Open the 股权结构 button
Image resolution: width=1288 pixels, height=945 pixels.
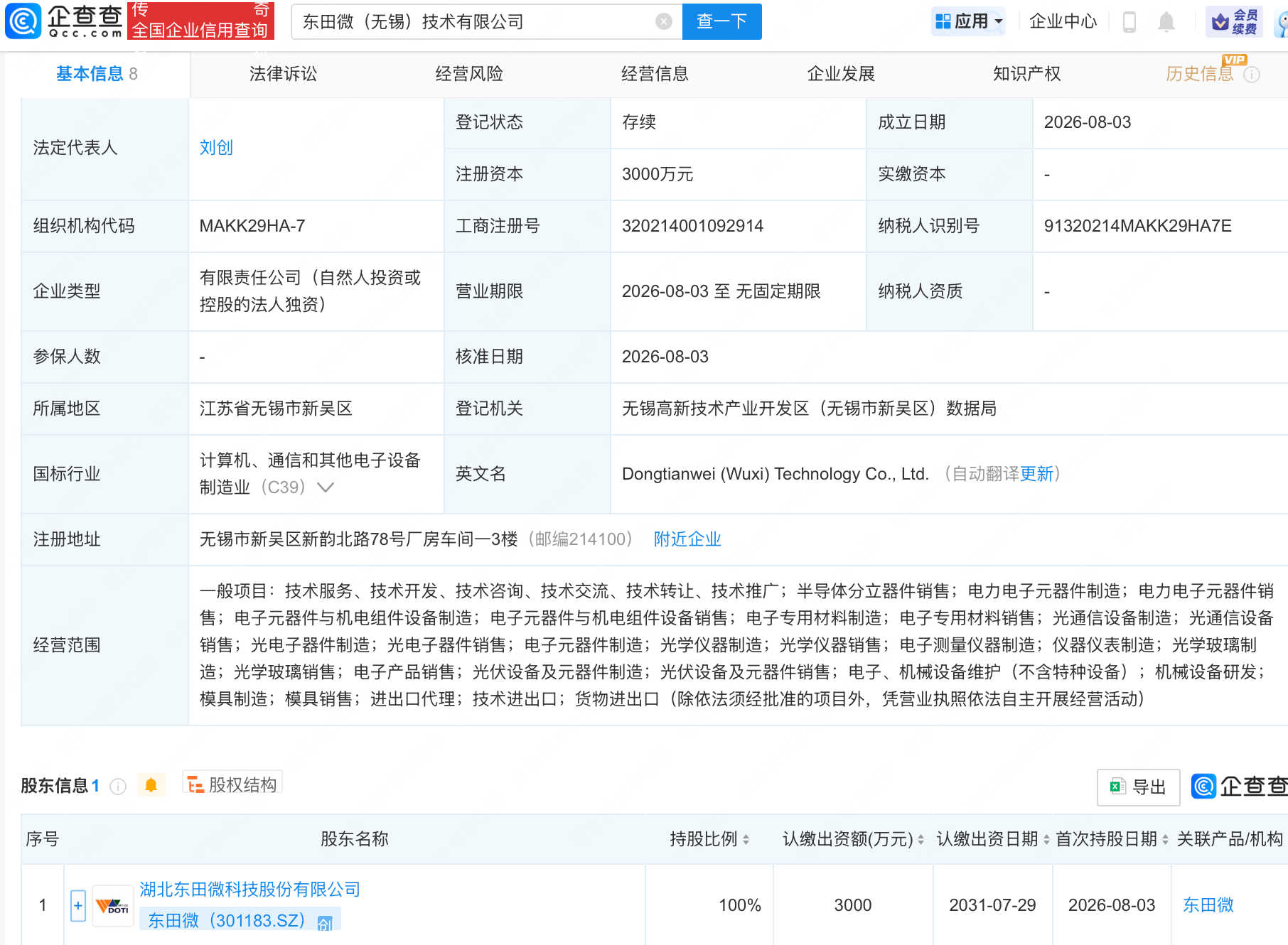[232, 784]
